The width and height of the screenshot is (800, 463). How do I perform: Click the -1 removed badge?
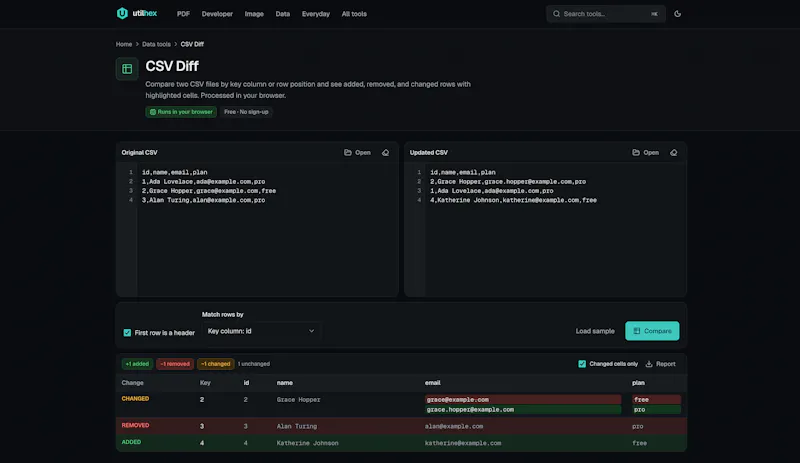pyautogui.click(x=175, y=364)
